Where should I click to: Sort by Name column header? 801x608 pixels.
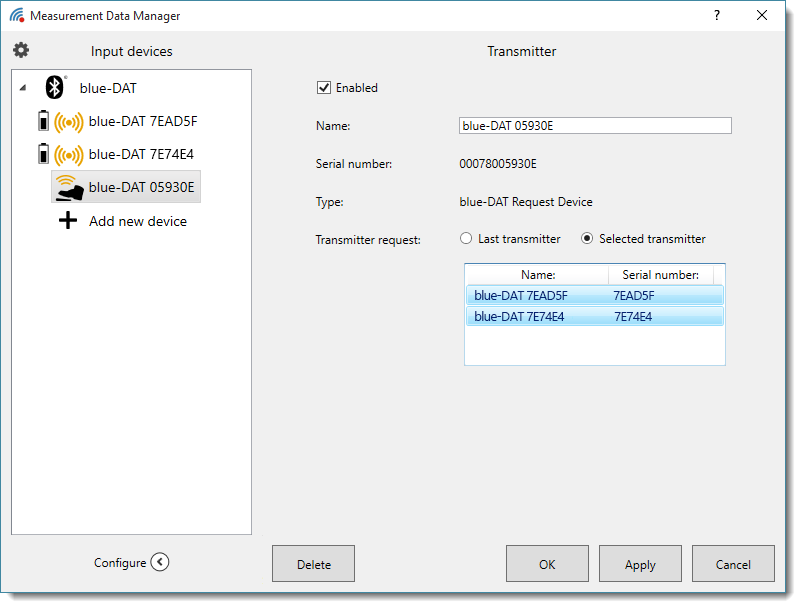pos(537,275)
